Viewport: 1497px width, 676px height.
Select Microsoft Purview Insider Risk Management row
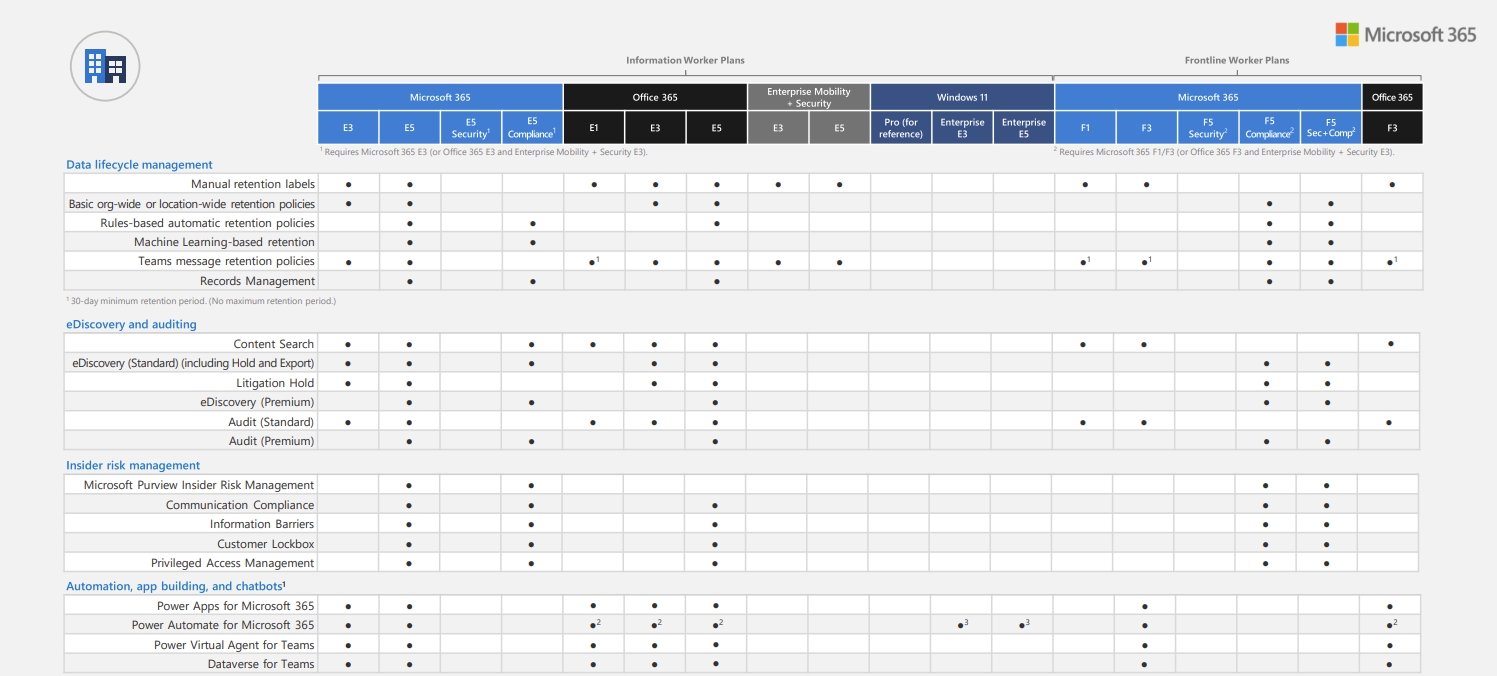click(x=199, y=485)
